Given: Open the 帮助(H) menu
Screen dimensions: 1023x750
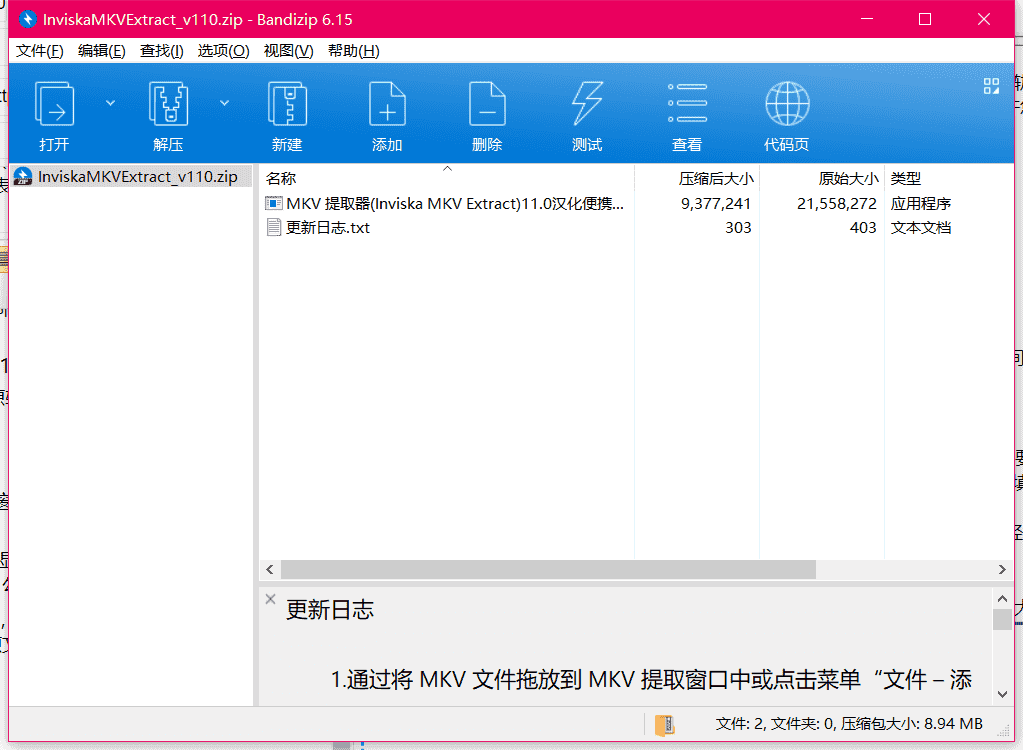Looking at the screenshot, I should pos(354,51).
